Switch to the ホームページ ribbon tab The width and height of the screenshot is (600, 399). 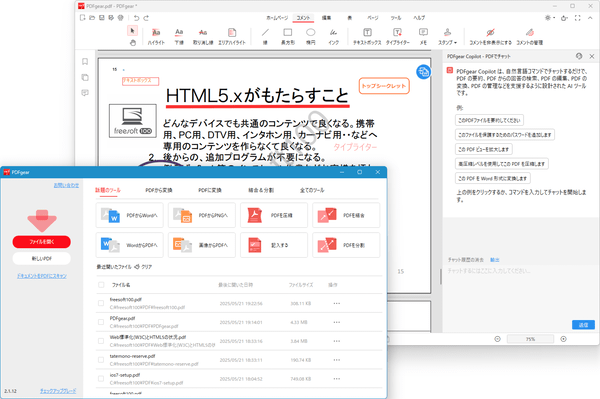tap(277, 18)
